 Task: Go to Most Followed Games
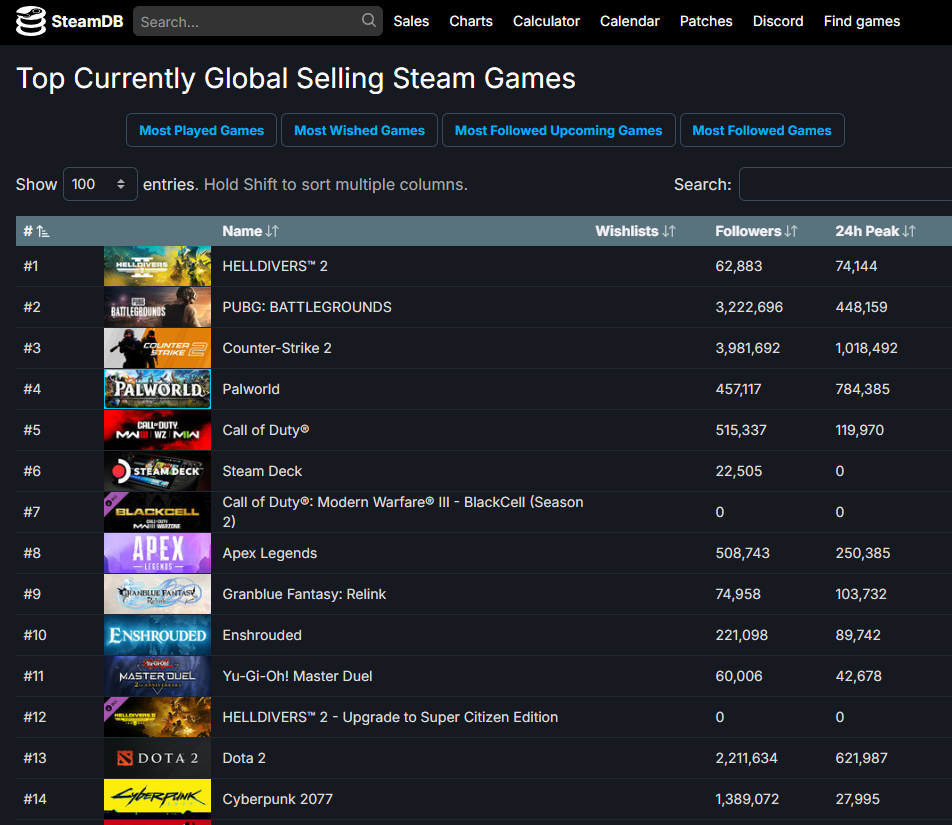(x=762, y=130)
